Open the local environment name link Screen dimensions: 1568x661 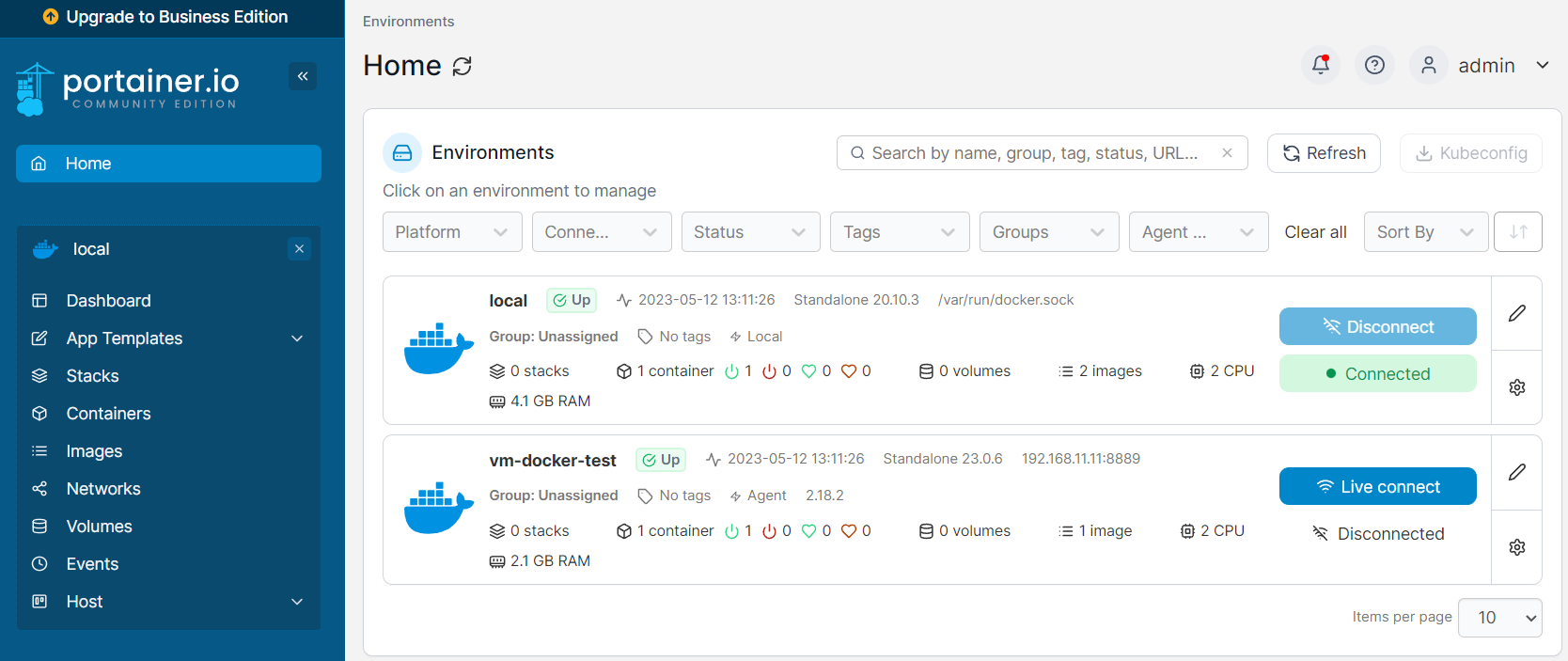pos(508,301)
